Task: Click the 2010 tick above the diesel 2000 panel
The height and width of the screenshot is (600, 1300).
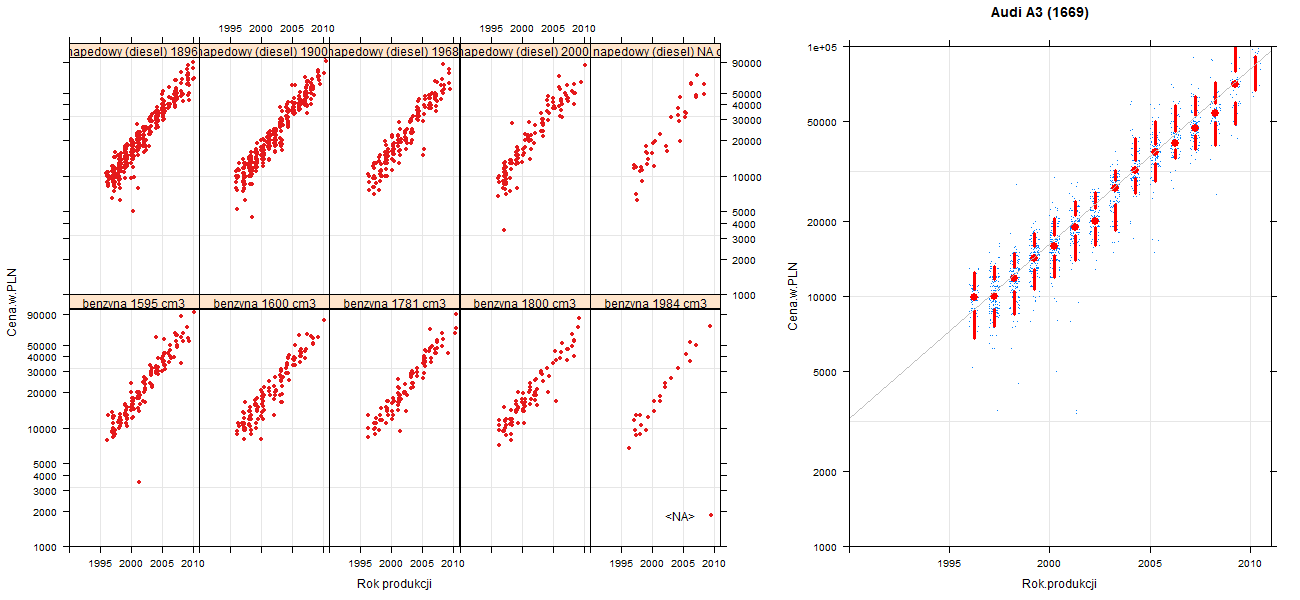Action: [584, 29]
